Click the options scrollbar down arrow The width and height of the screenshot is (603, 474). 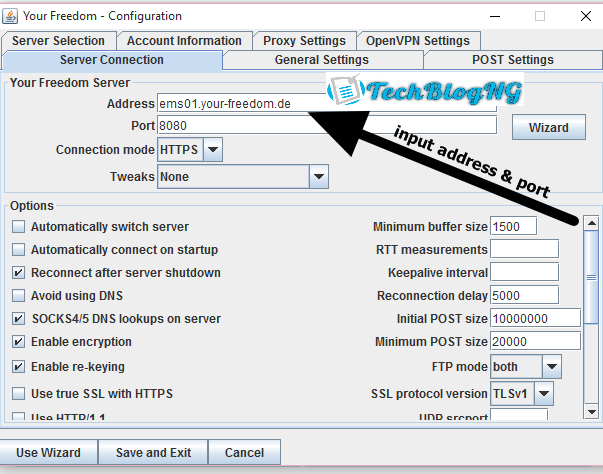591,412
